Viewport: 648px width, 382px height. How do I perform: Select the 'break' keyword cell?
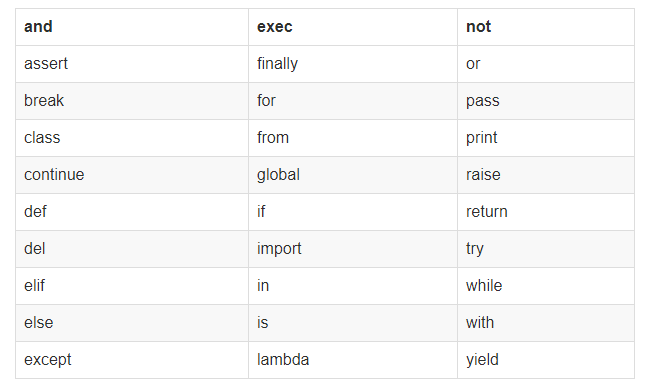click(132, 101)
